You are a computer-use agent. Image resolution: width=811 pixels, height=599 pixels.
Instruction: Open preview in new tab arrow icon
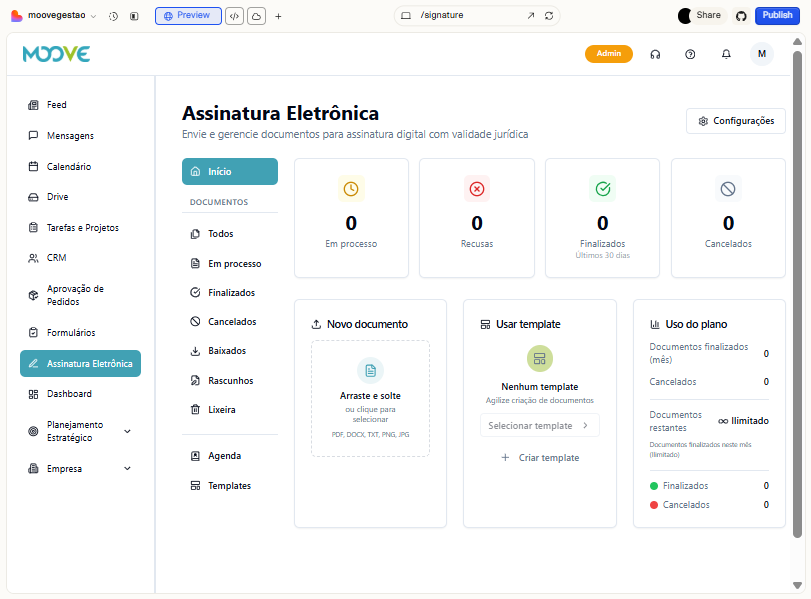(531, 16)
